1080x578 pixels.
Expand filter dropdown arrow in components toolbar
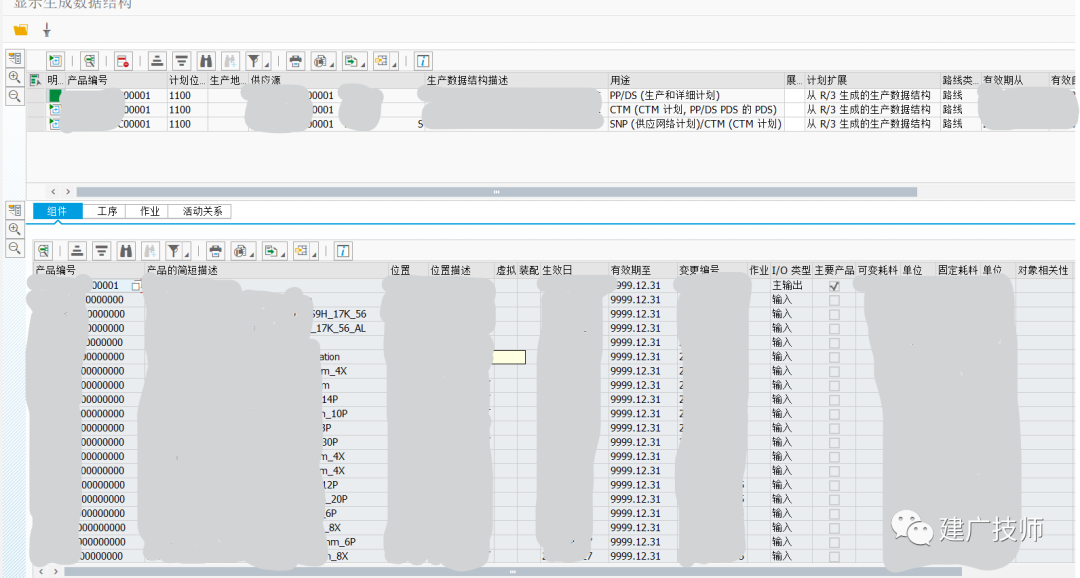(187, 254)
